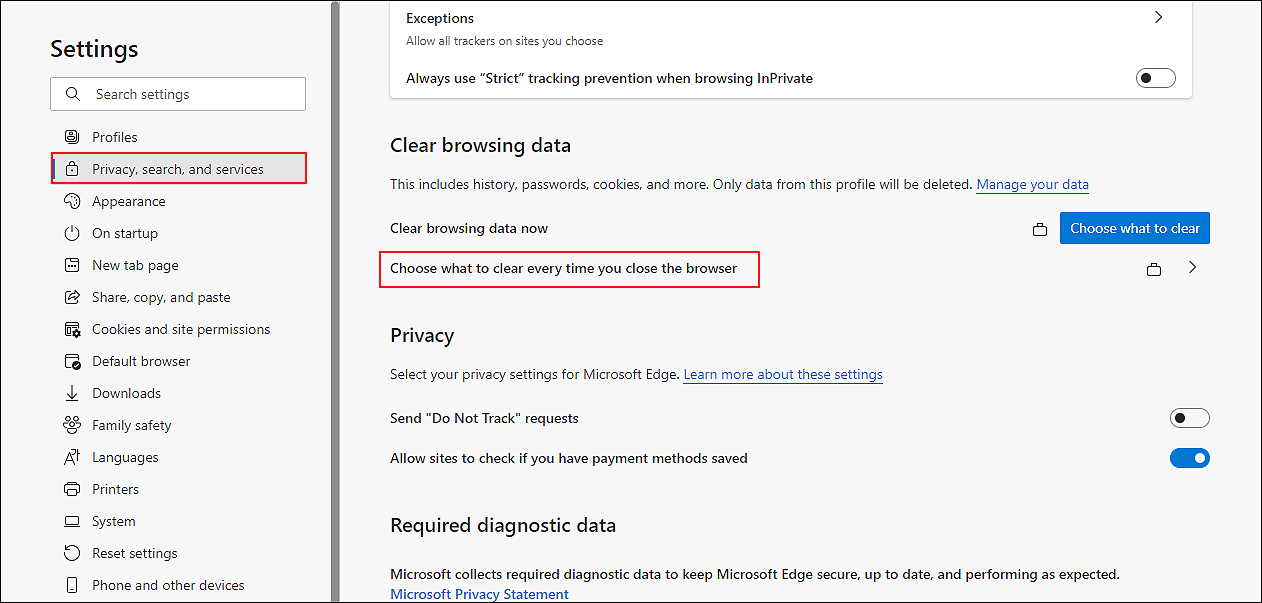Screen dimensions: 1262x603
Task: Click the Phone and other devices icon
Action: [72, 585]
